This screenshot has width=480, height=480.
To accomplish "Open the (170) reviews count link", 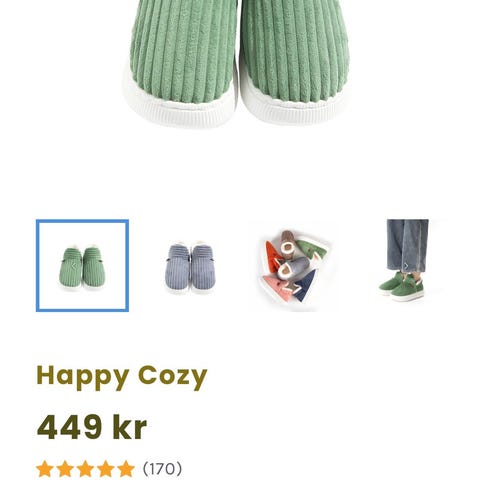I will 162,469.
